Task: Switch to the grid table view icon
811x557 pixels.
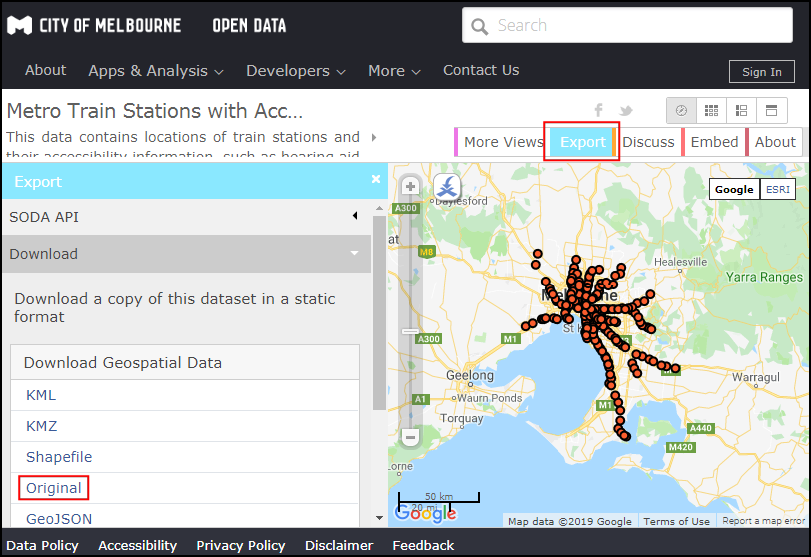Action: [x=711, y=110]
